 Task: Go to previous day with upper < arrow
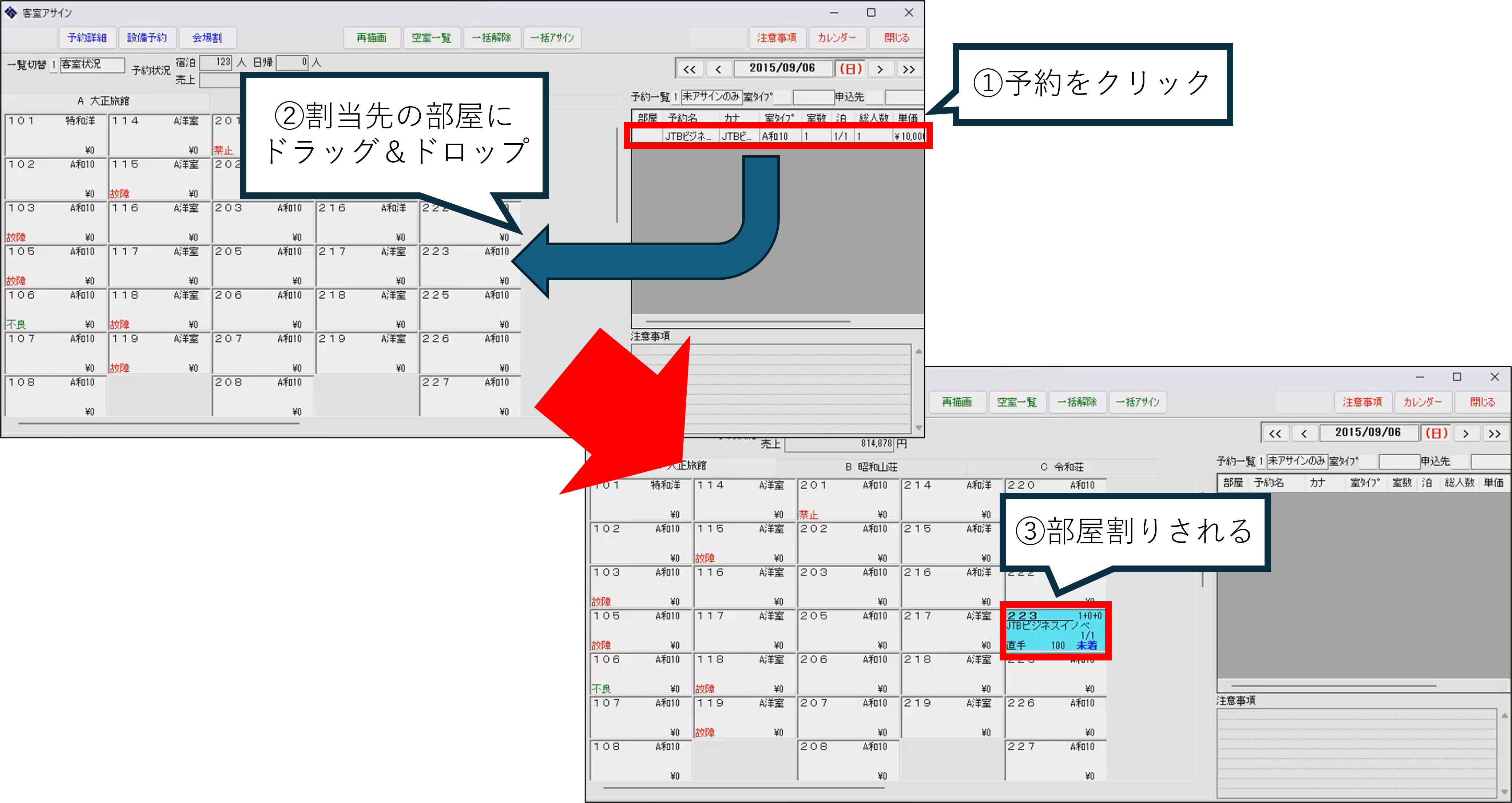point(718,69)
